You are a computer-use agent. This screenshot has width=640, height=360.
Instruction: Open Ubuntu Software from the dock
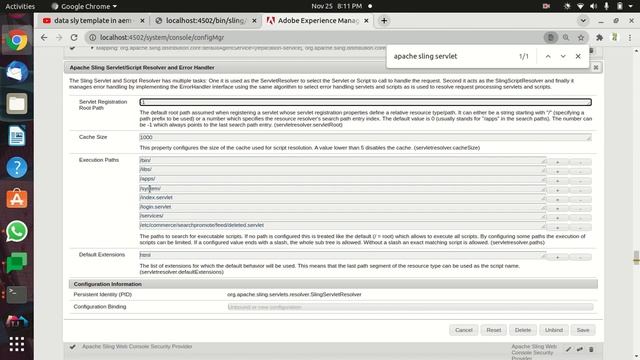pyautogui.click(x=17, y=199)
